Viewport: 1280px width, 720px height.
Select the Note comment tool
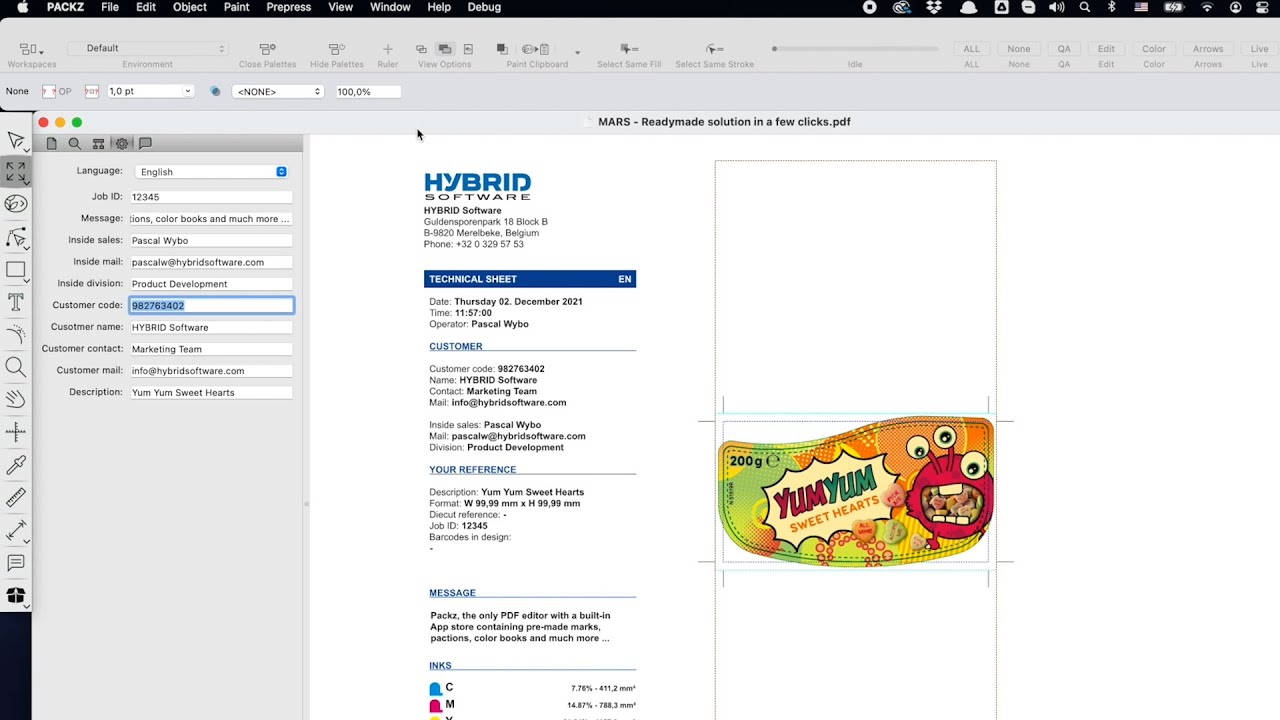[x=15, y=564]
